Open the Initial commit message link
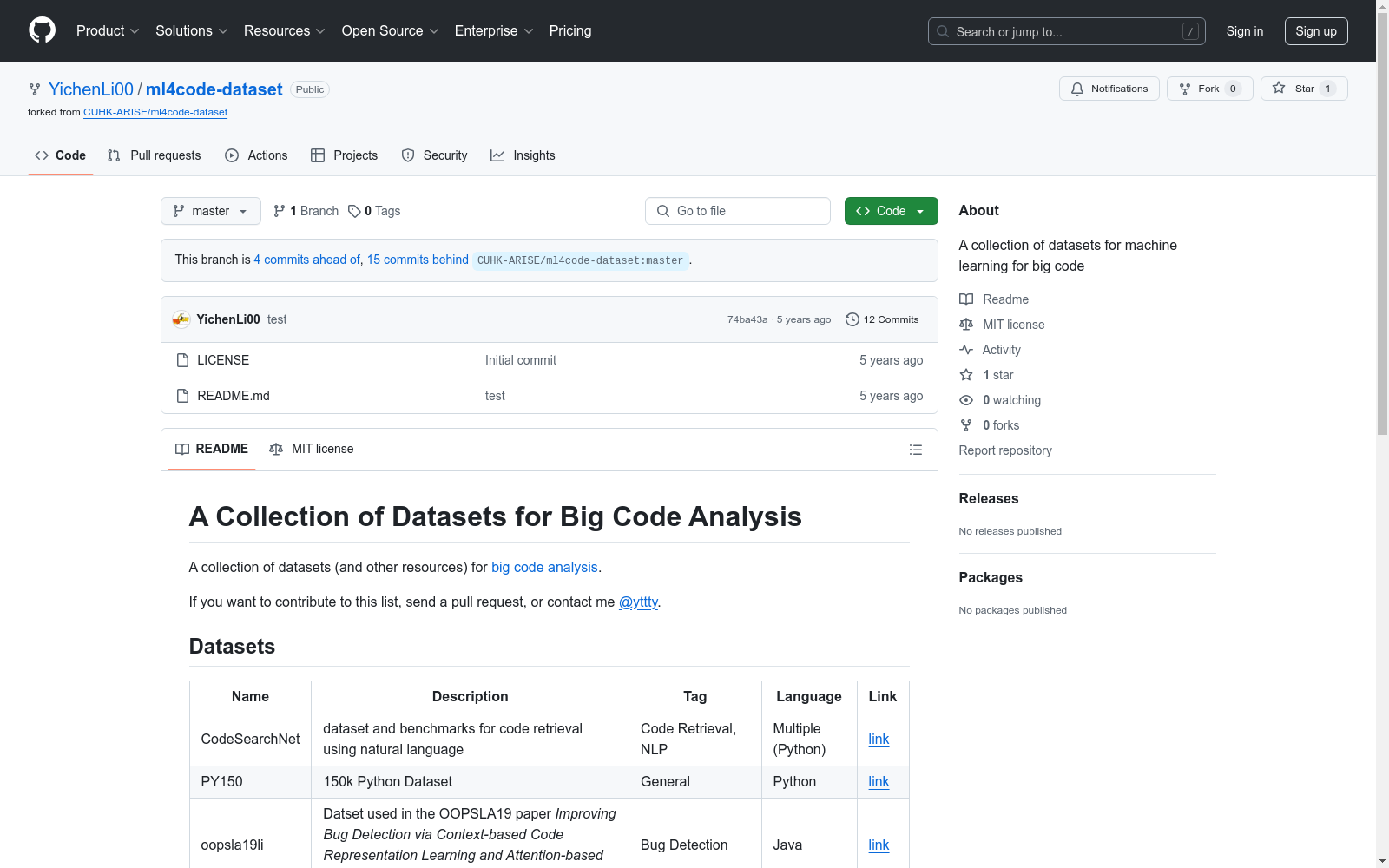The height and width of the screenshot is (868, 1389). [521, 360]
